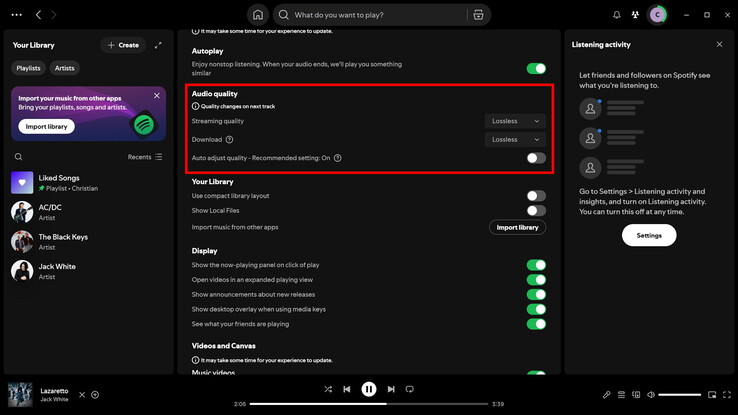Skip to next track
Viewport: 738px width, 415px height.
[x=391, y=389]
